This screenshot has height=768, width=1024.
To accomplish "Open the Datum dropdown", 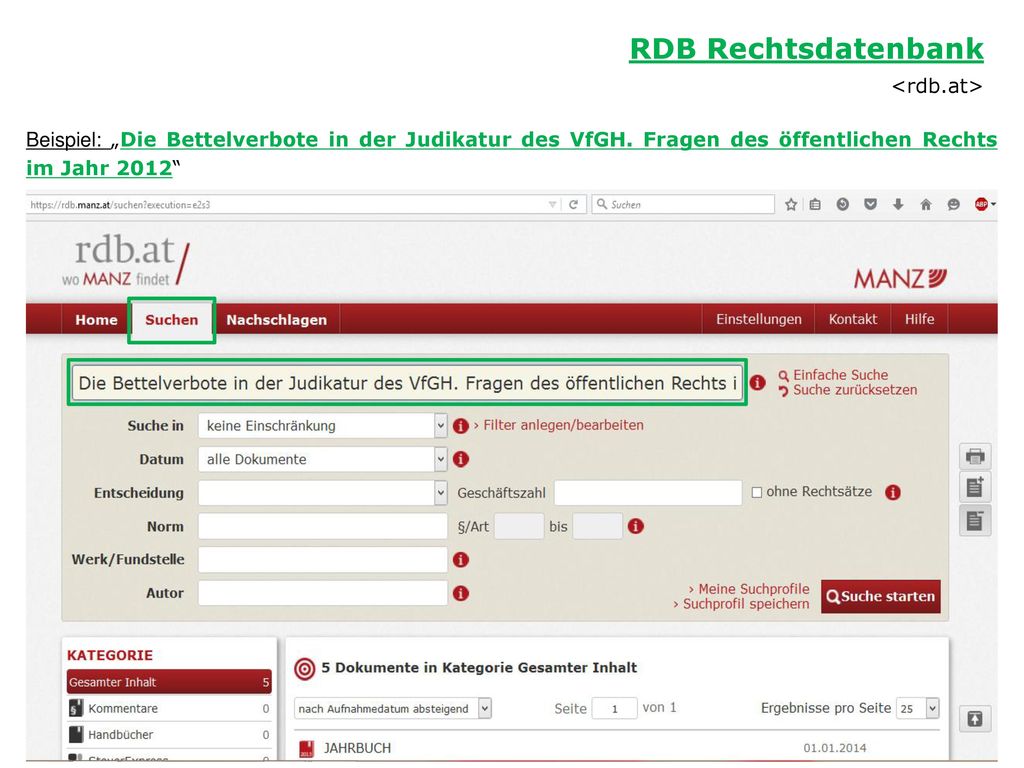I will (322, 459).
